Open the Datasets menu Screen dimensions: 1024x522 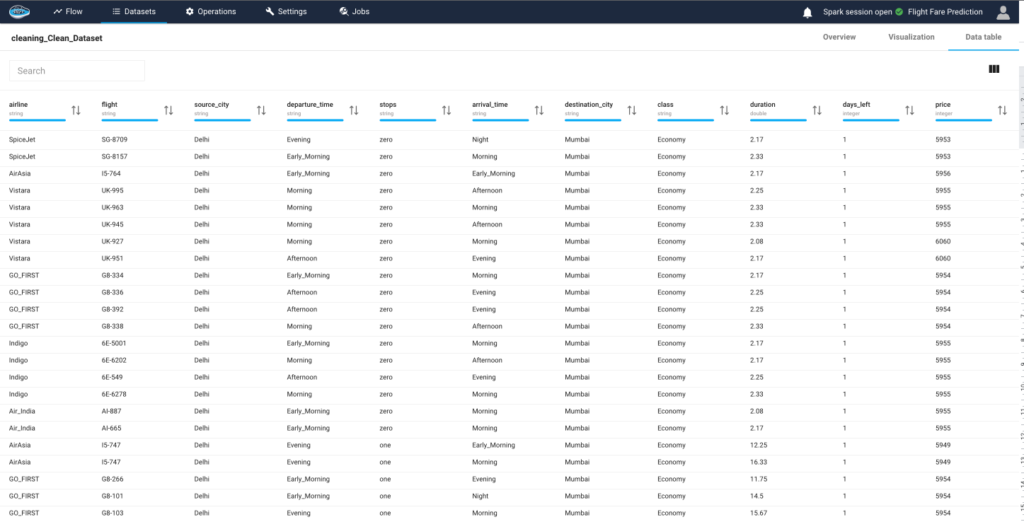coord(134,12)
